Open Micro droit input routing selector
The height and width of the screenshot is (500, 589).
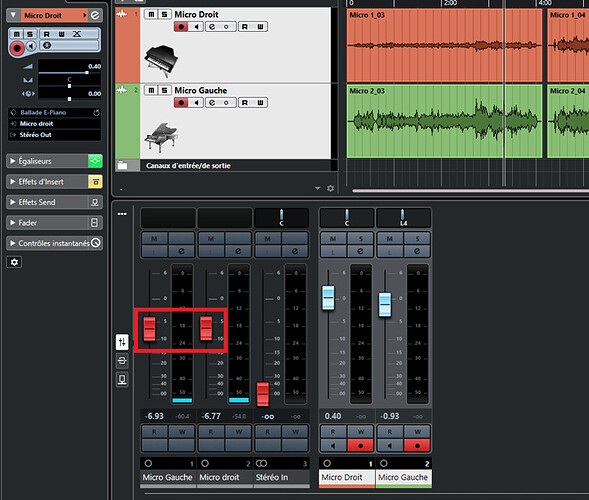[54, 124]
